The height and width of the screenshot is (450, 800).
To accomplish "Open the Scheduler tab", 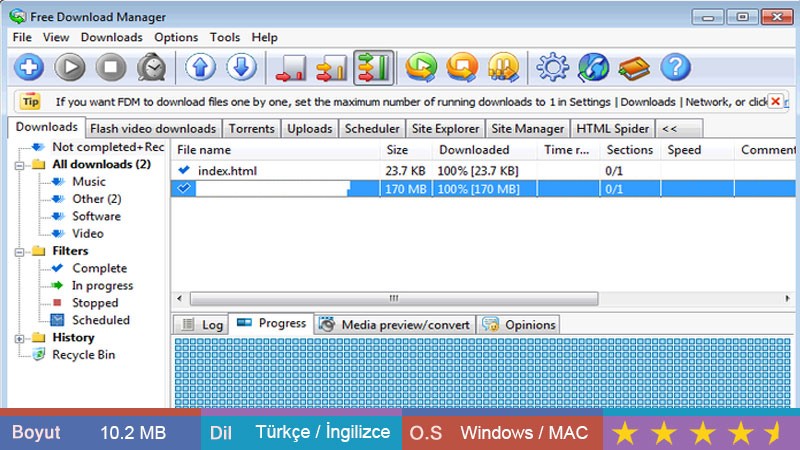I will 372,129.
